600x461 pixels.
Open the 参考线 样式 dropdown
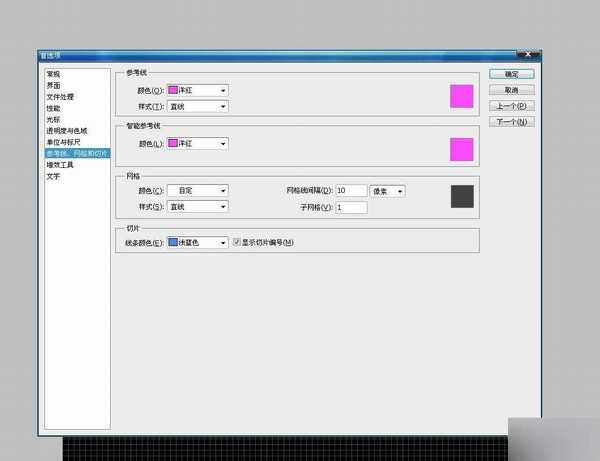(x=197, y=106)
